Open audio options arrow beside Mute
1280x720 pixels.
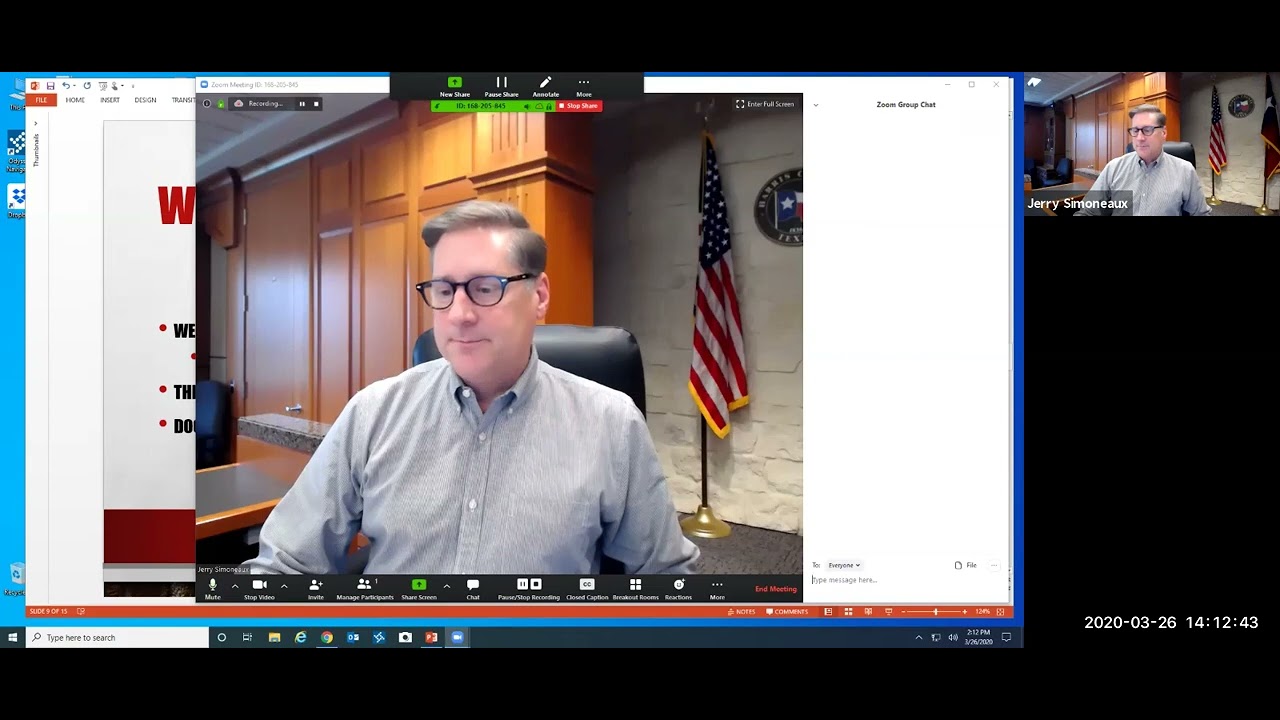(x=235, y=586)
